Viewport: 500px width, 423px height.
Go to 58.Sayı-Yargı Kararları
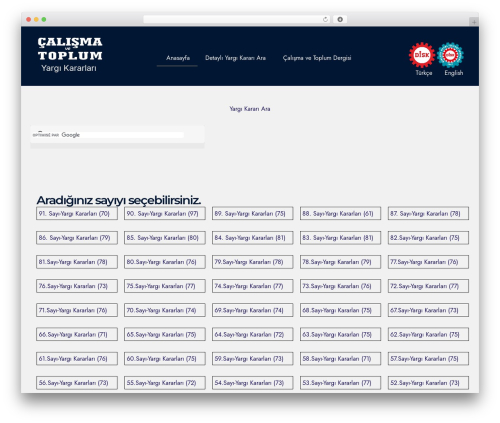(340, 359)
